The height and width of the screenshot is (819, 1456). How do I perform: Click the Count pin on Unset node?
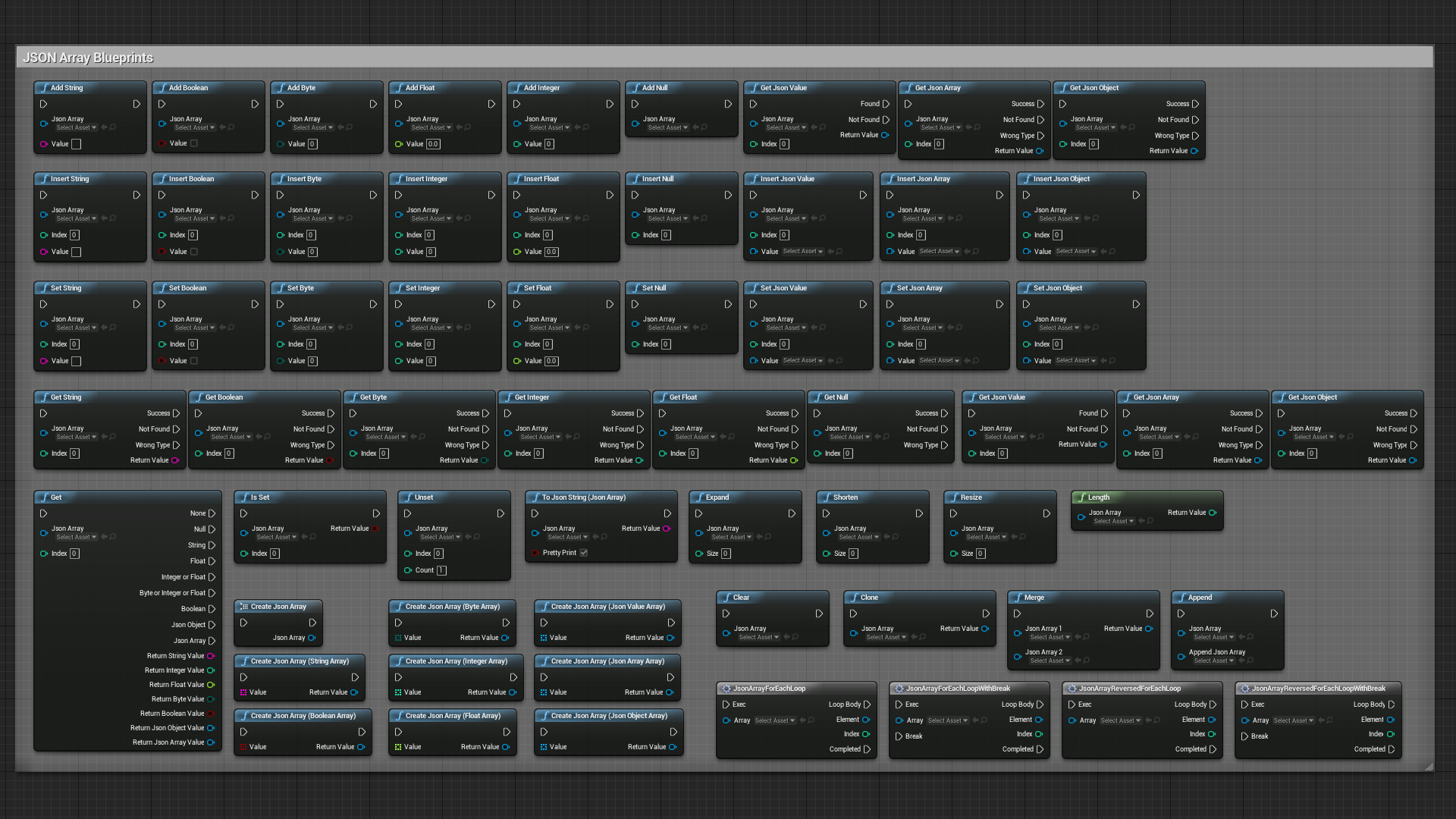(408, 570)
